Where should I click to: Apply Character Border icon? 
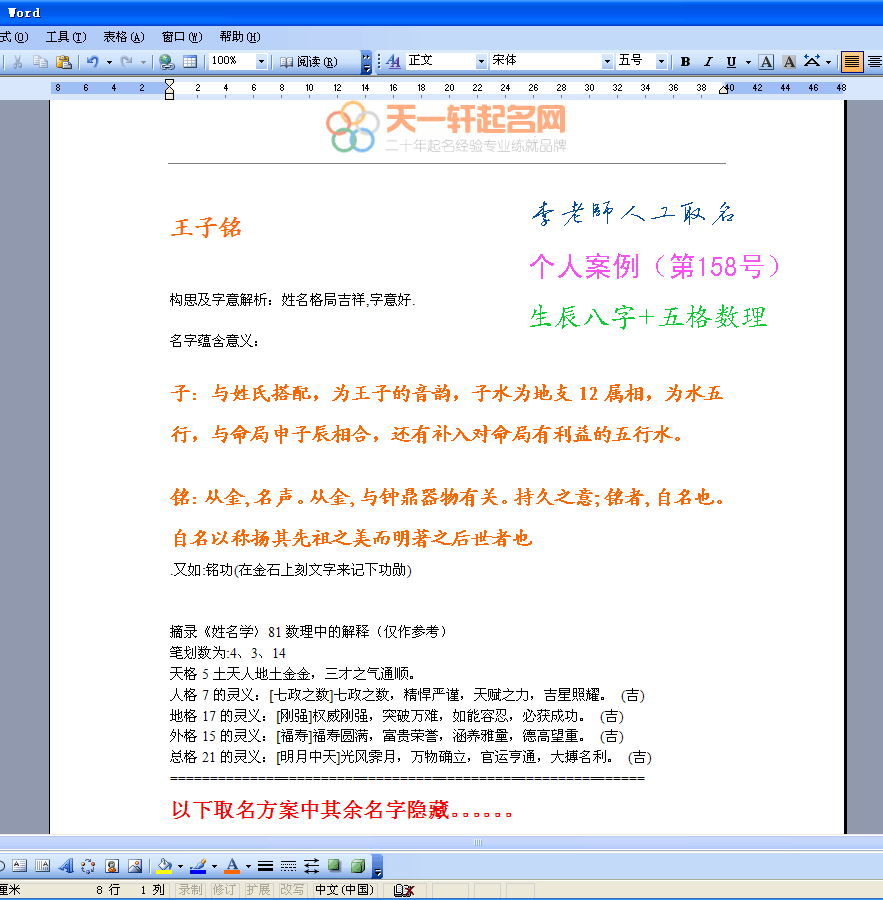point(766,61)
